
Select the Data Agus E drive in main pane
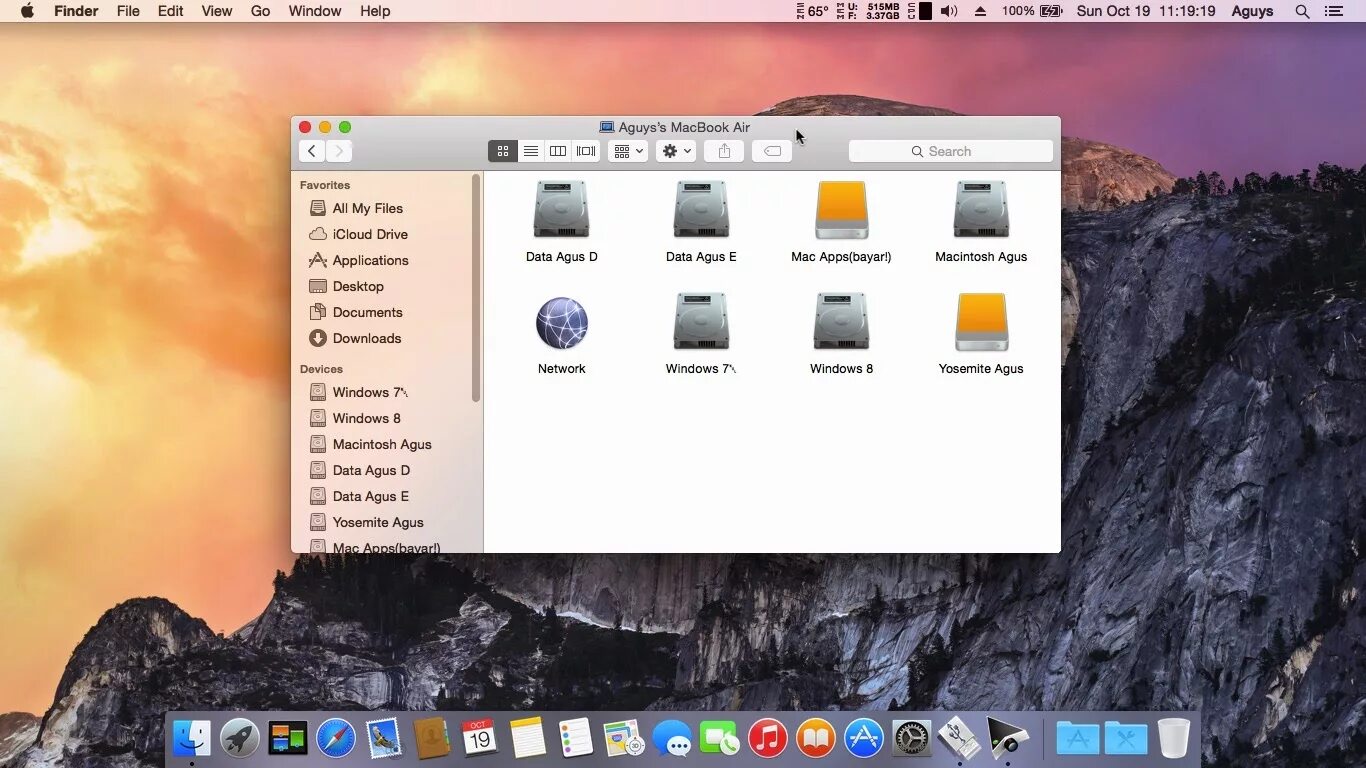[x=701, y=210]
